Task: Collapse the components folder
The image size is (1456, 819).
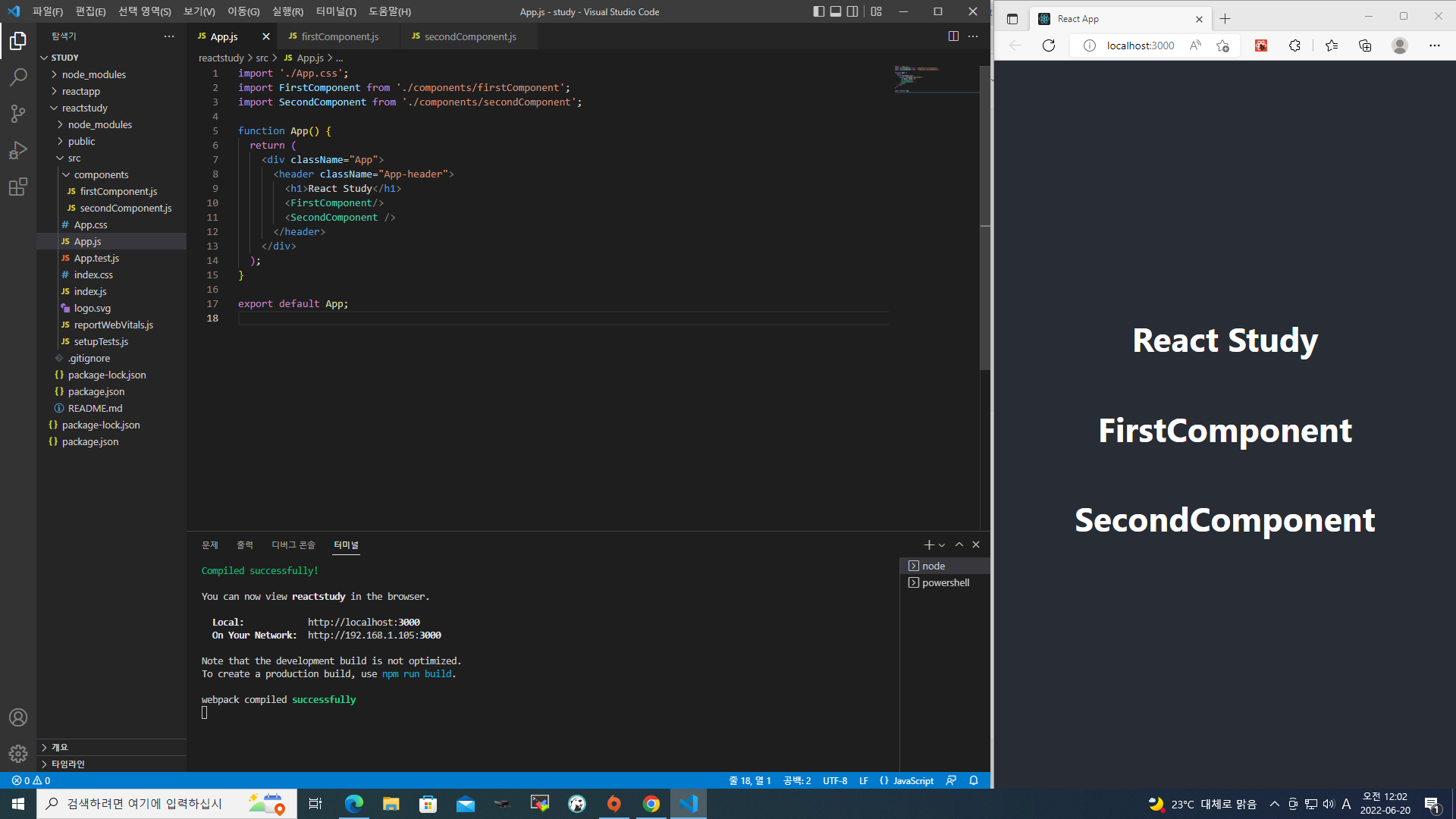Action: 101,174
